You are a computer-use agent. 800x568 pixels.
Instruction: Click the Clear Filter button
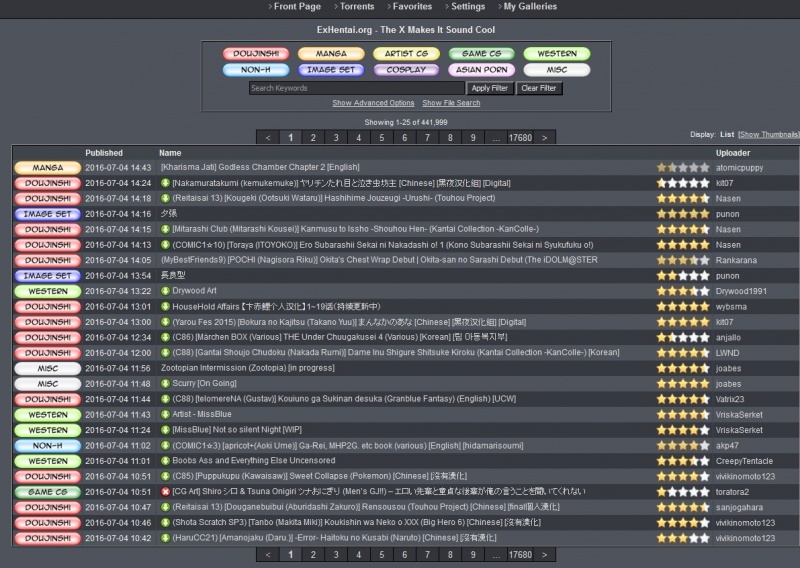539,88
